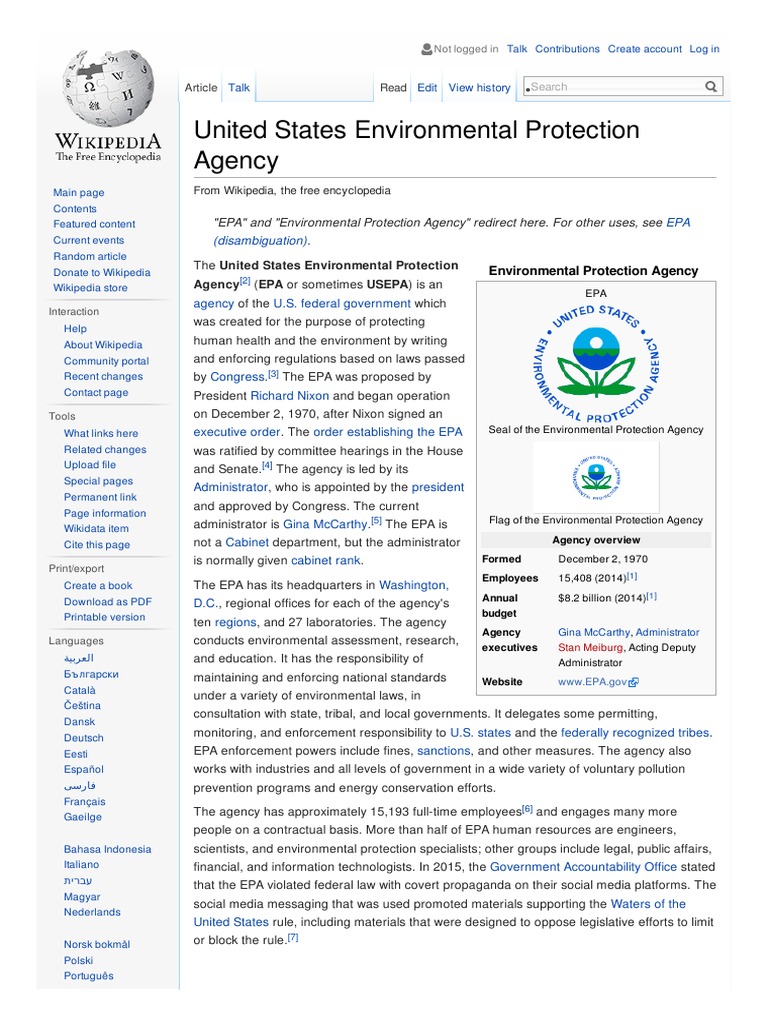Click Create a book

[98, 586]
